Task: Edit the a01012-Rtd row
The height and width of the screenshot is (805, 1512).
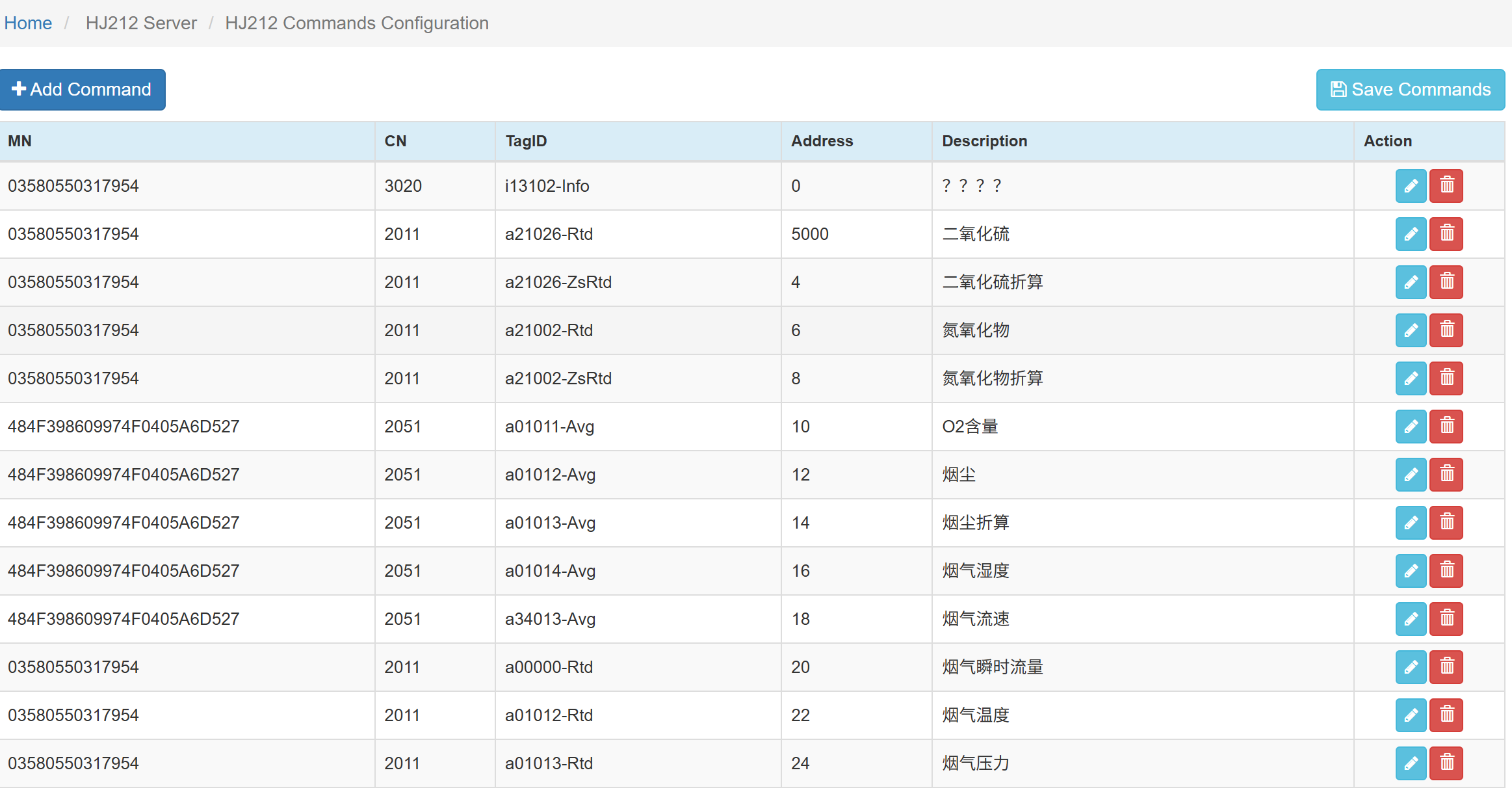Action: pos(1411,715)
